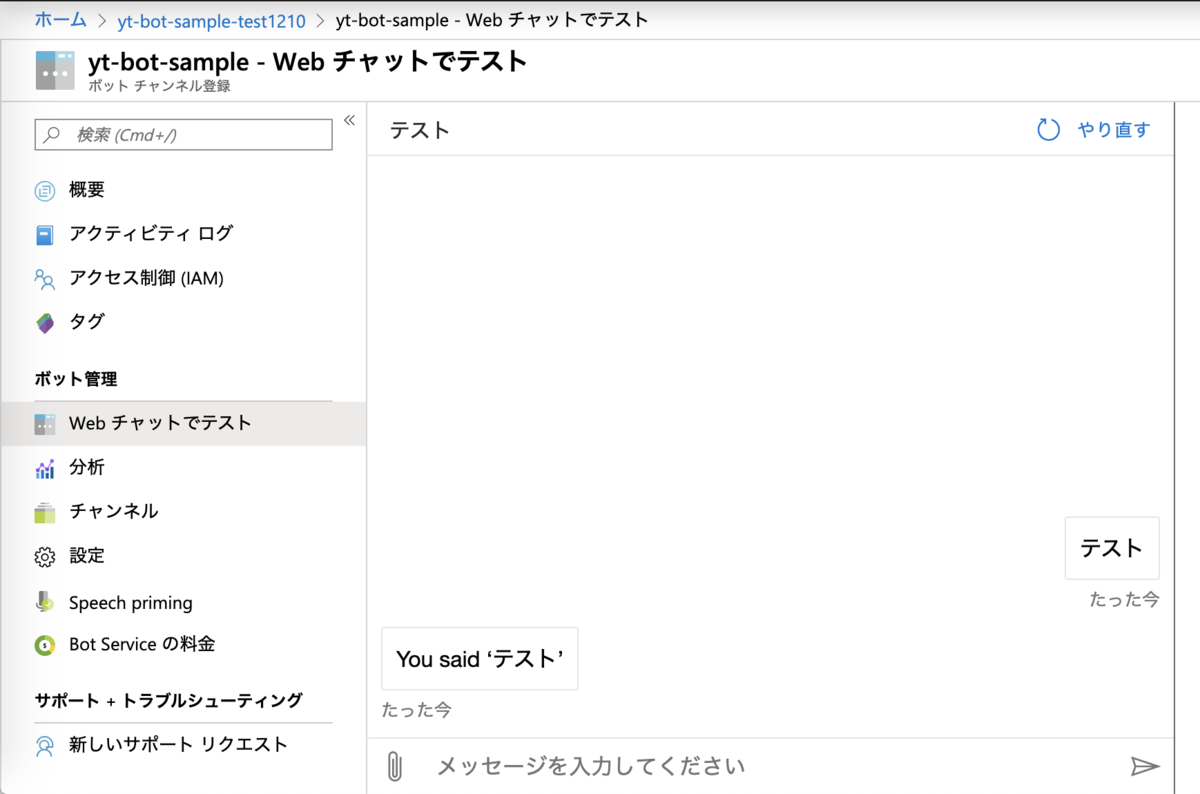1200x794 pixels.
Task: Open アクセス制御 (IAM) via its icon
Action: (x=44, y=277)
